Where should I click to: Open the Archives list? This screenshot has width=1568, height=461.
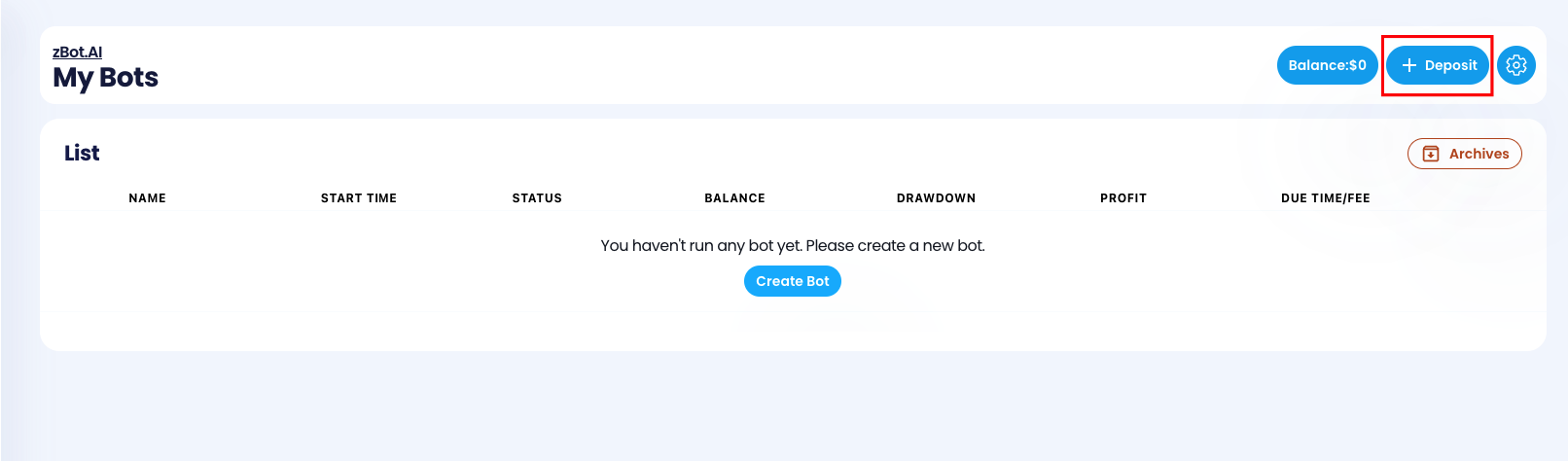pos(1478,154)
